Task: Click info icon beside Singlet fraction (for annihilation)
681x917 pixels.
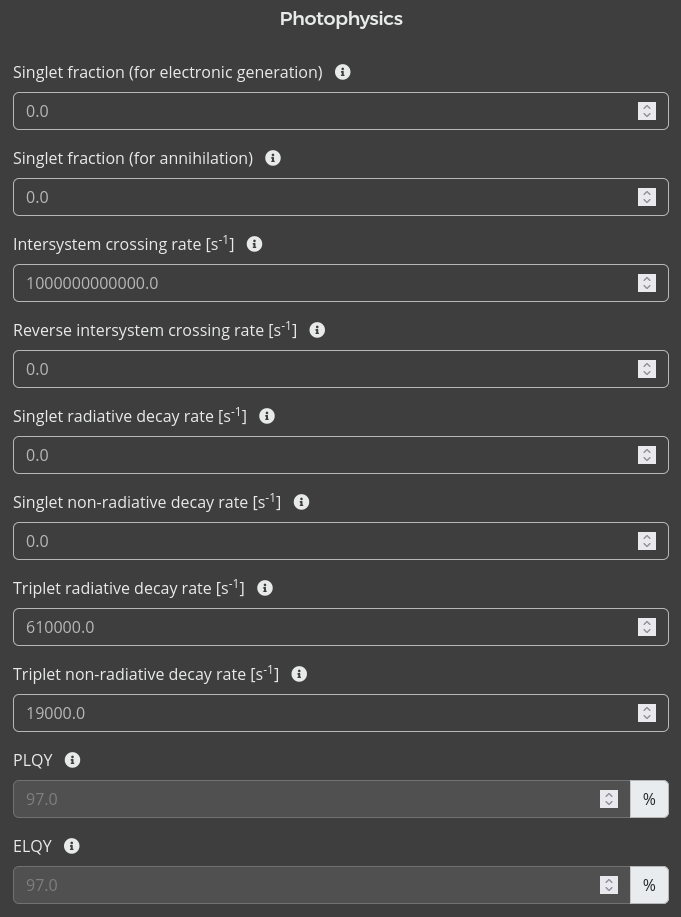Action: click(x=273, y=158)
